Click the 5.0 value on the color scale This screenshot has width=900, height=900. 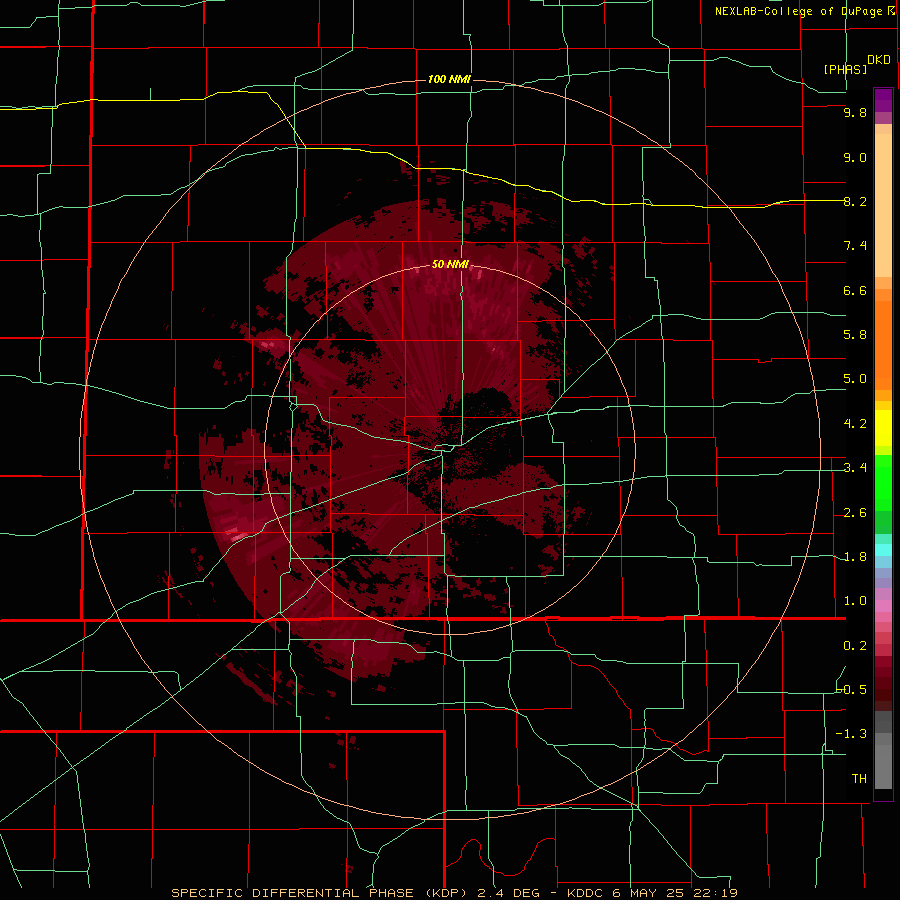(x=855, y=379)
